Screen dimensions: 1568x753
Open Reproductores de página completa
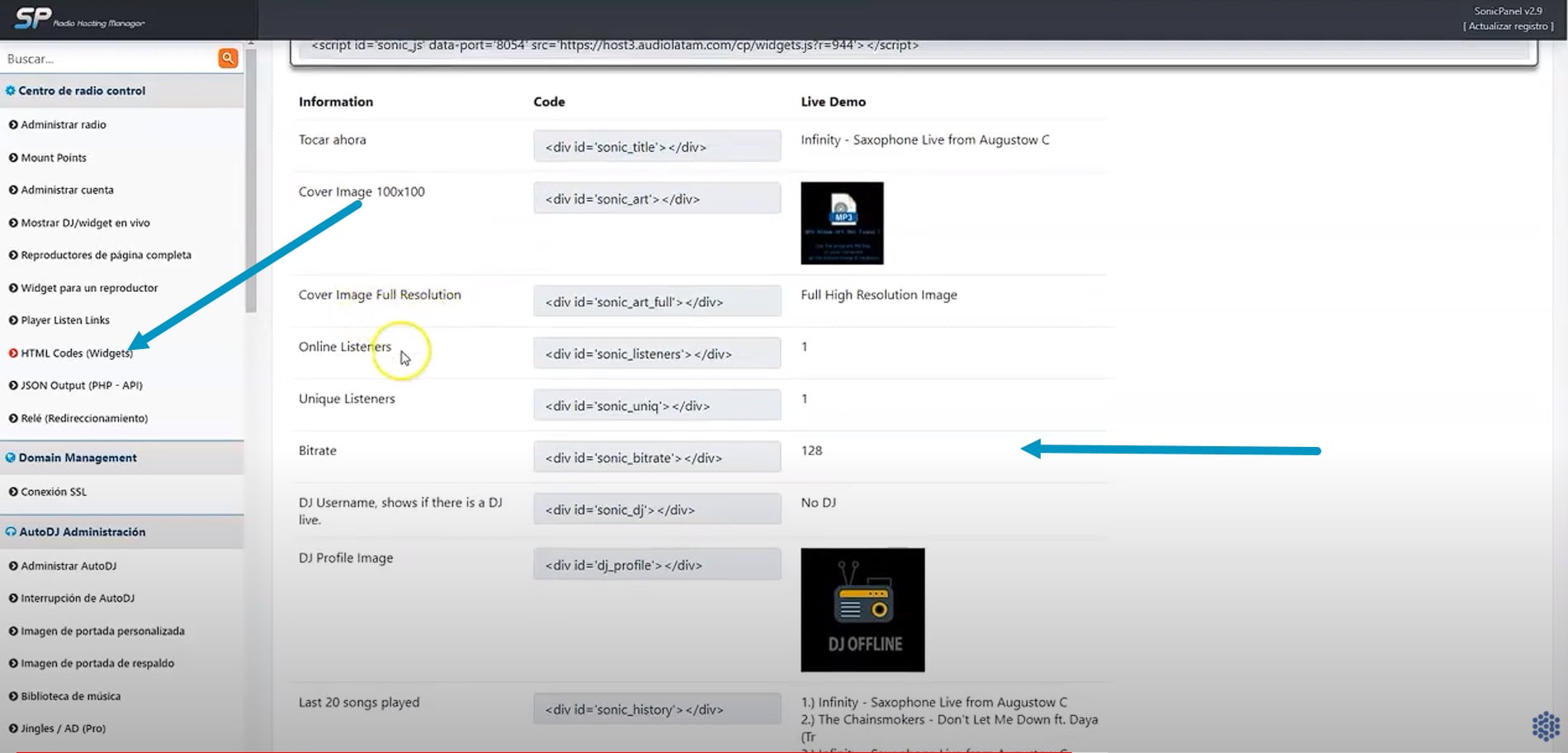click(x=106, y=255)
